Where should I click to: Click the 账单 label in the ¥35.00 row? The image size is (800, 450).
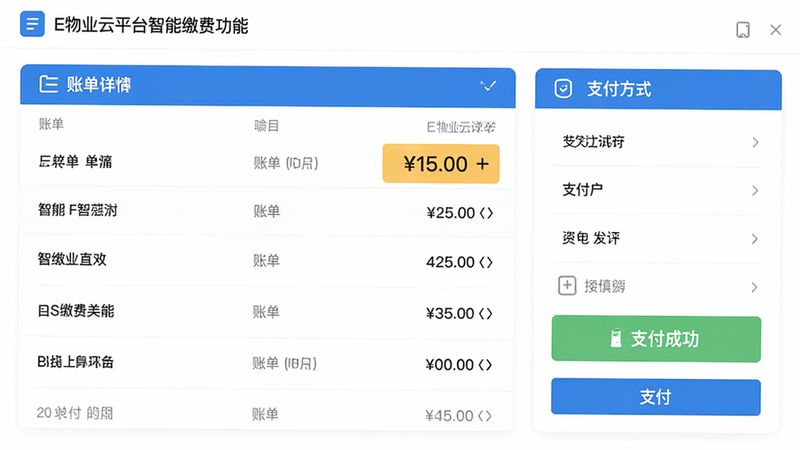pyautogui.click(x=266, y=312)
